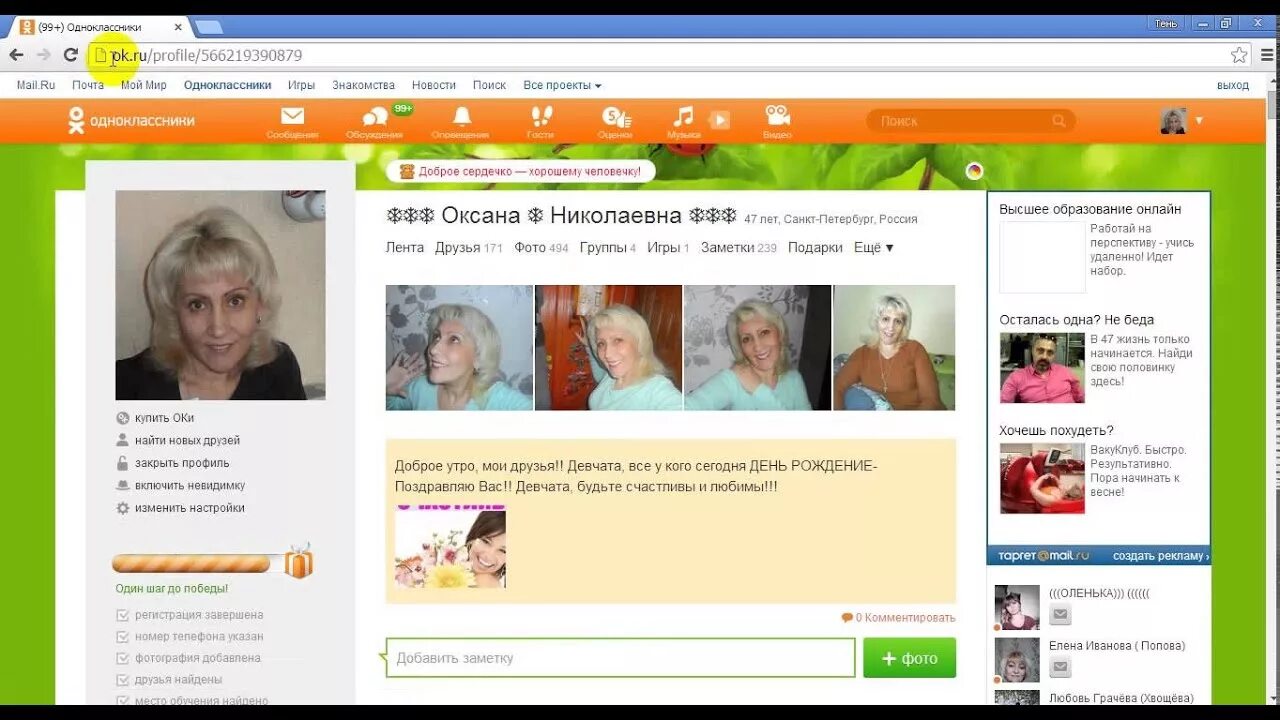Click the выход logout link

[x=1233, y=85]
